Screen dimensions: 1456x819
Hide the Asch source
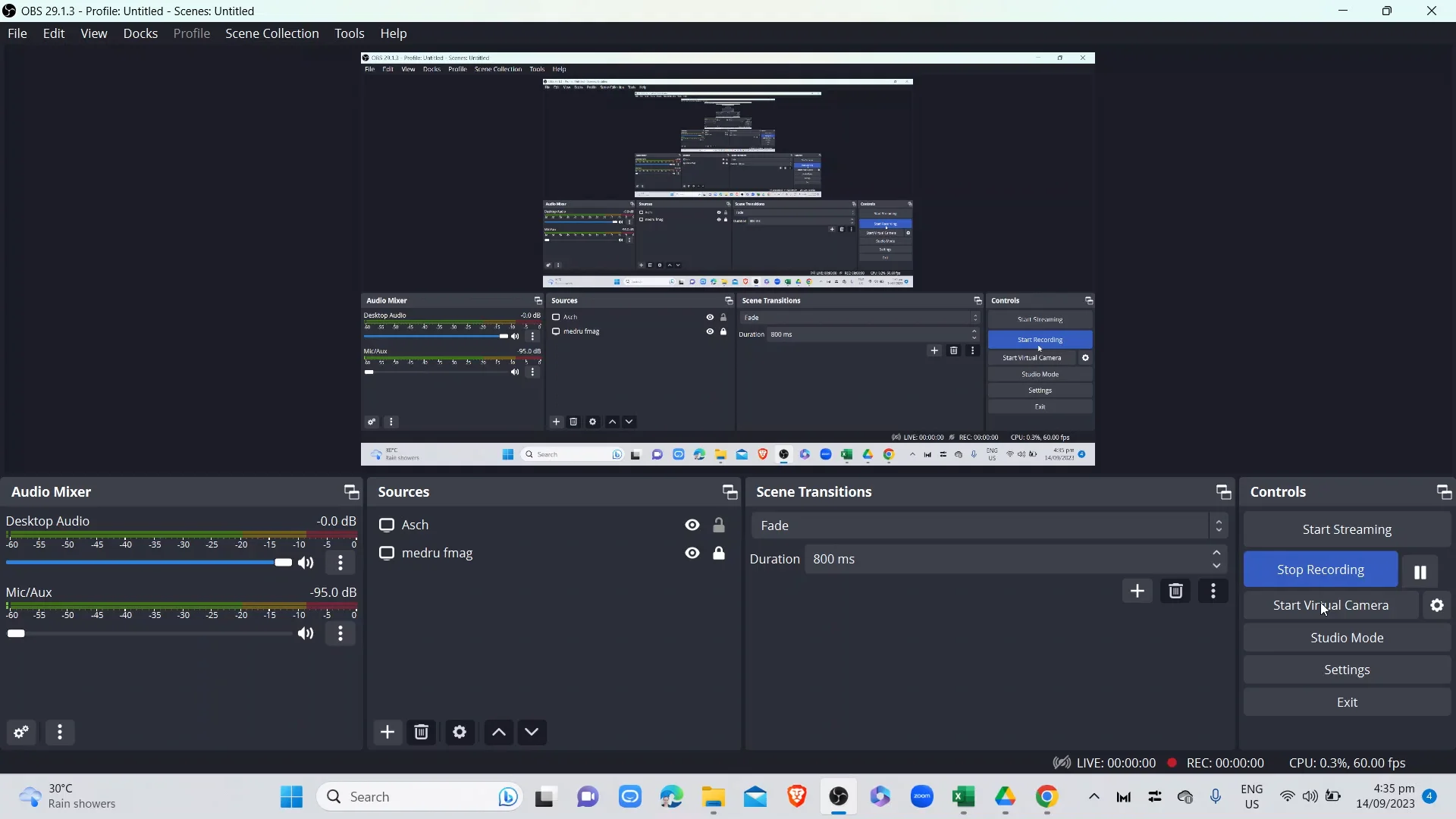tap(692, 525)
